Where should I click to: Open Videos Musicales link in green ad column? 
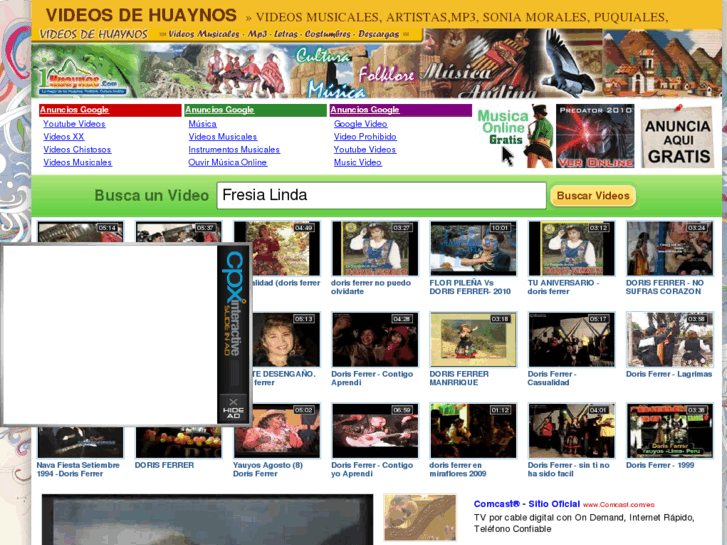click(223, 137)
